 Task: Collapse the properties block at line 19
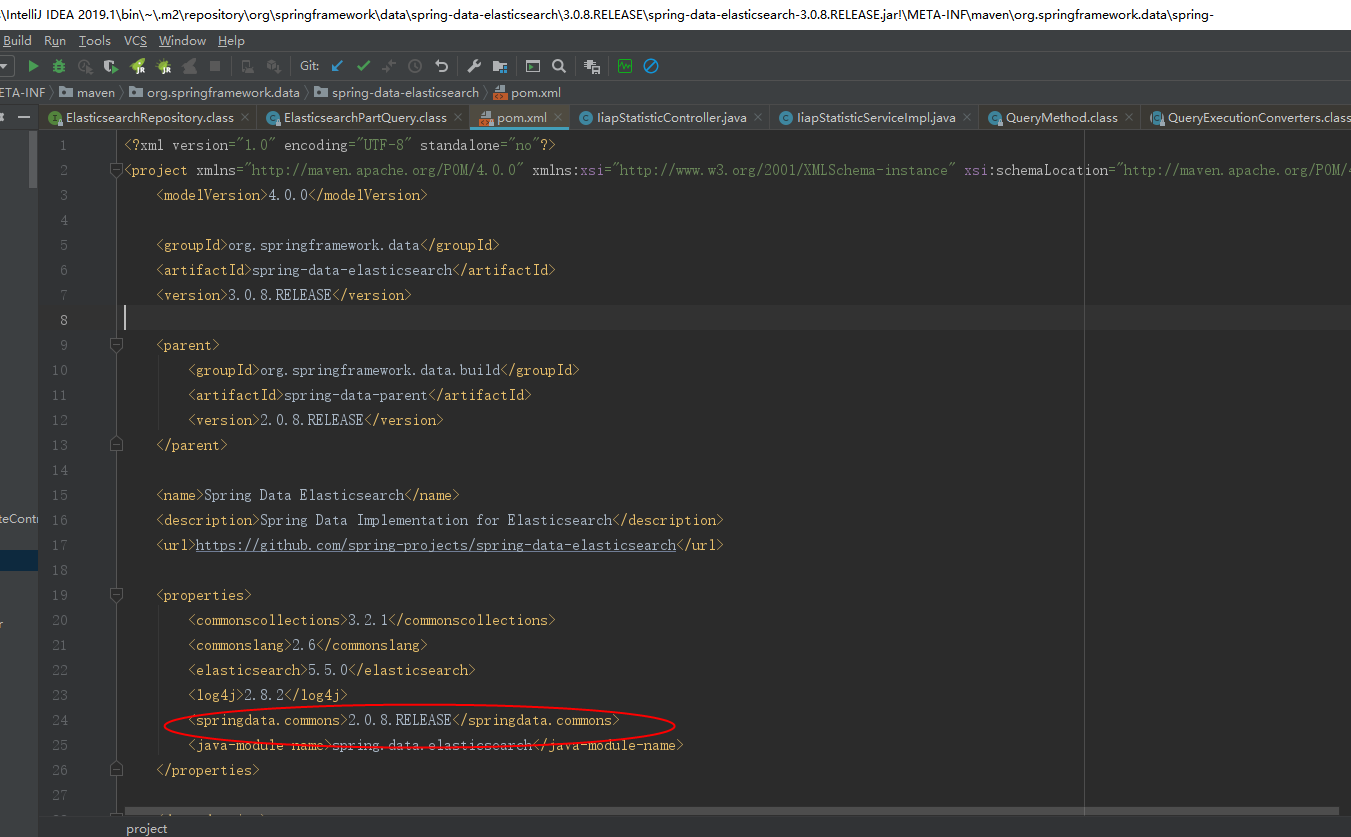click(117, 595)
